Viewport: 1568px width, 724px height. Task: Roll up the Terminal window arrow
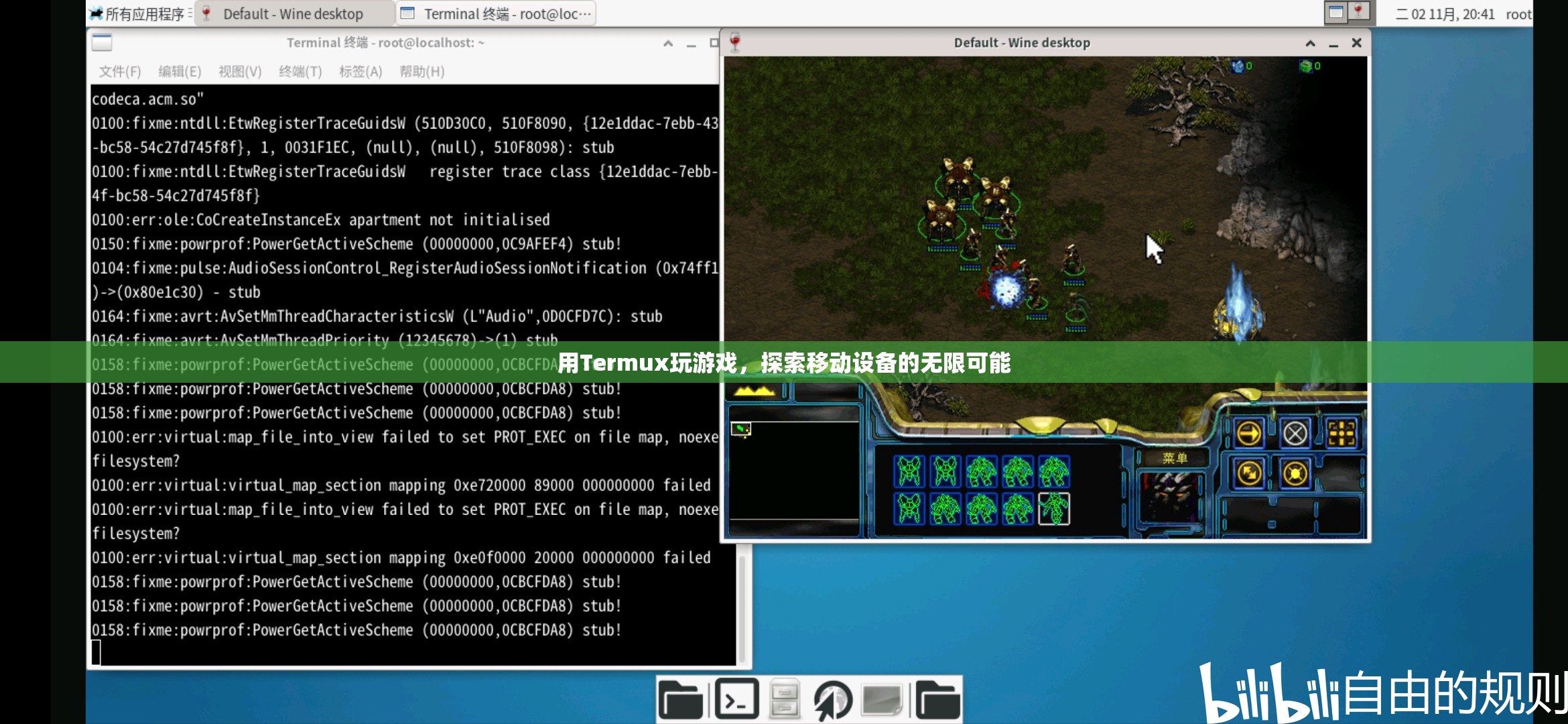coord(668,44)
